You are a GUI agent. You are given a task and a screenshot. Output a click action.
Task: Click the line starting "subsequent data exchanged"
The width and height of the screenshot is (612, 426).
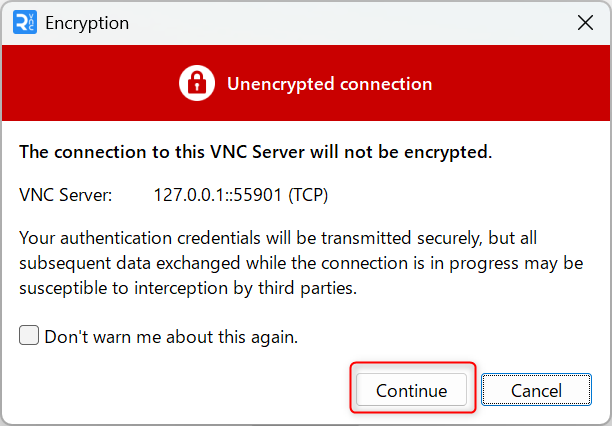point(301,264)
